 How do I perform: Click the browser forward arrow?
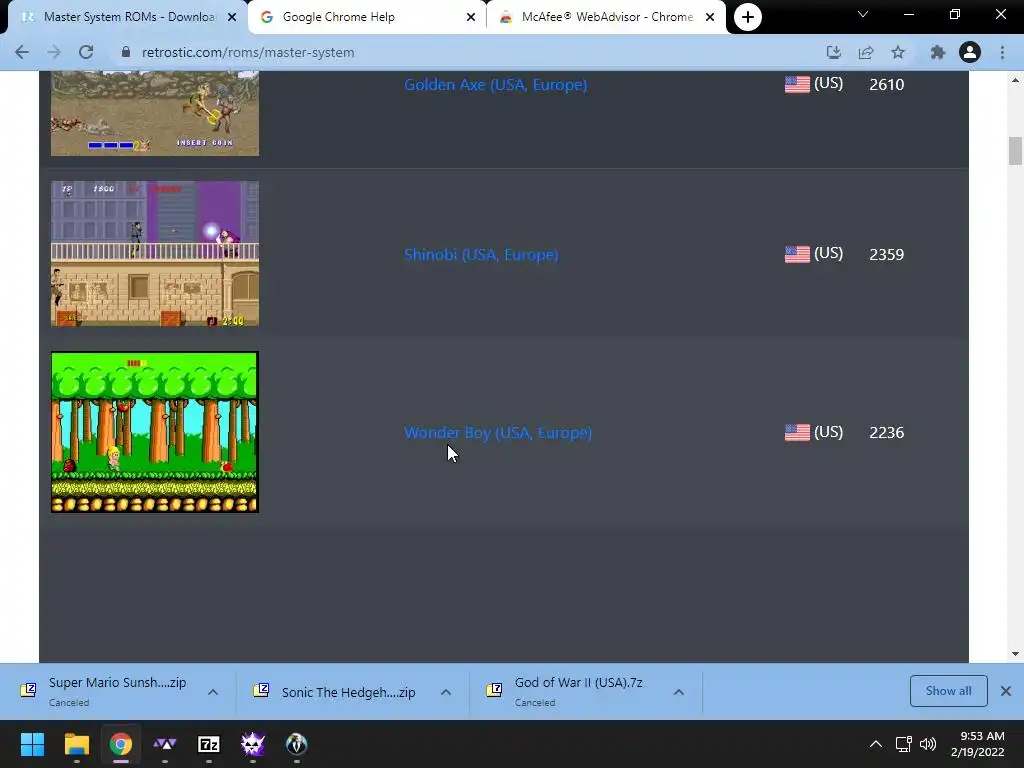point(54,52)
